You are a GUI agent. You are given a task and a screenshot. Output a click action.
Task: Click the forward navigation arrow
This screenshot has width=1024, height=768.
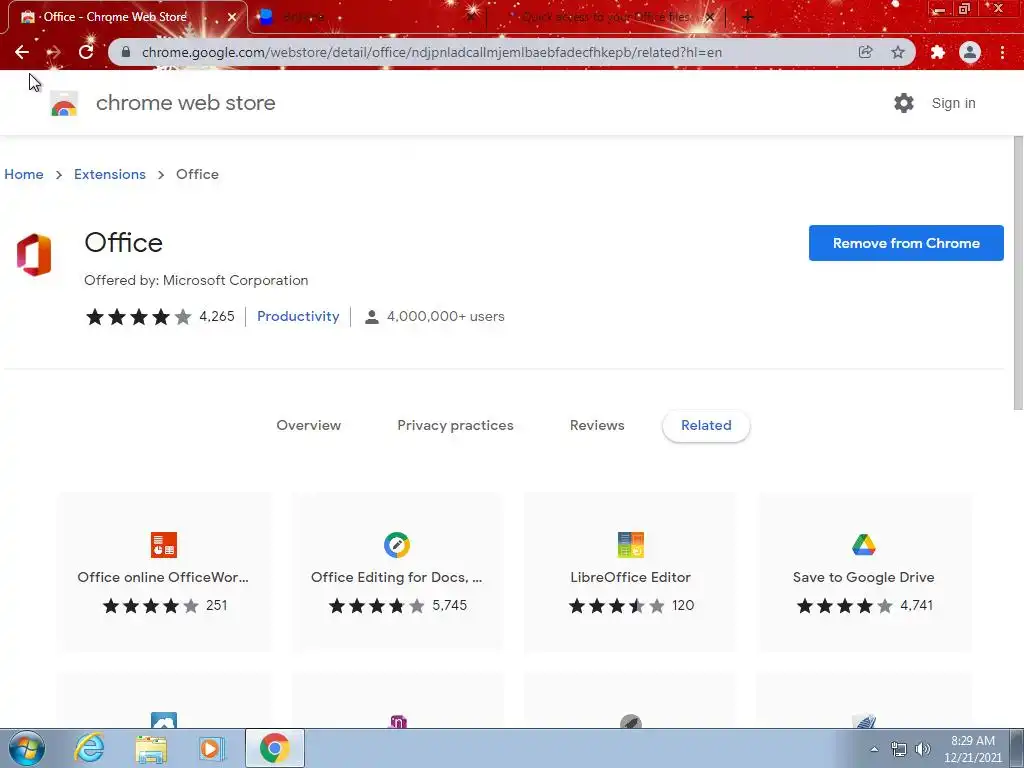pyautogui.click(x=54, y=52)
